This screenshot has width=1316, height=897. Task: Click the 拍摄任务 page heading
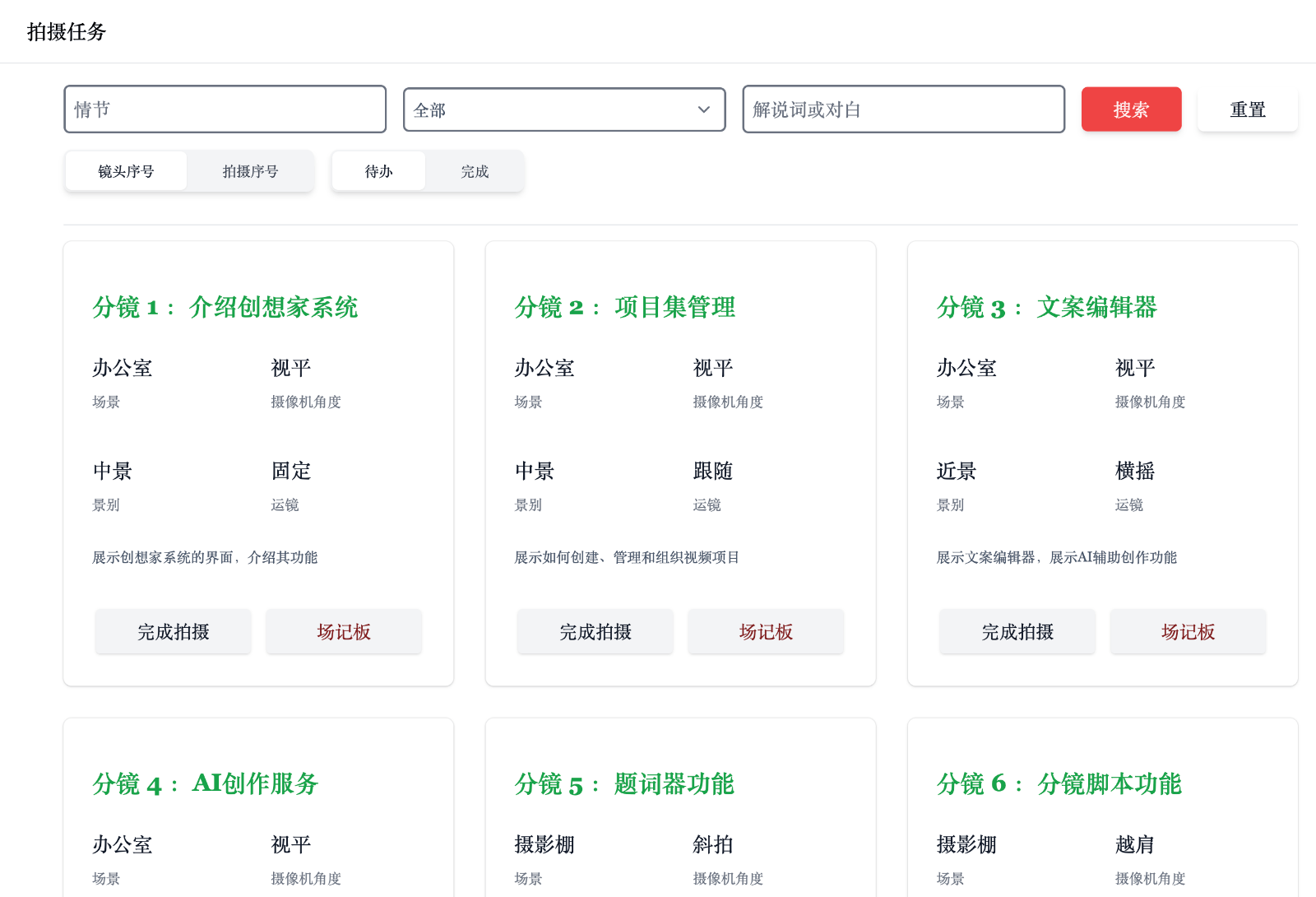[x=66, y=32]
